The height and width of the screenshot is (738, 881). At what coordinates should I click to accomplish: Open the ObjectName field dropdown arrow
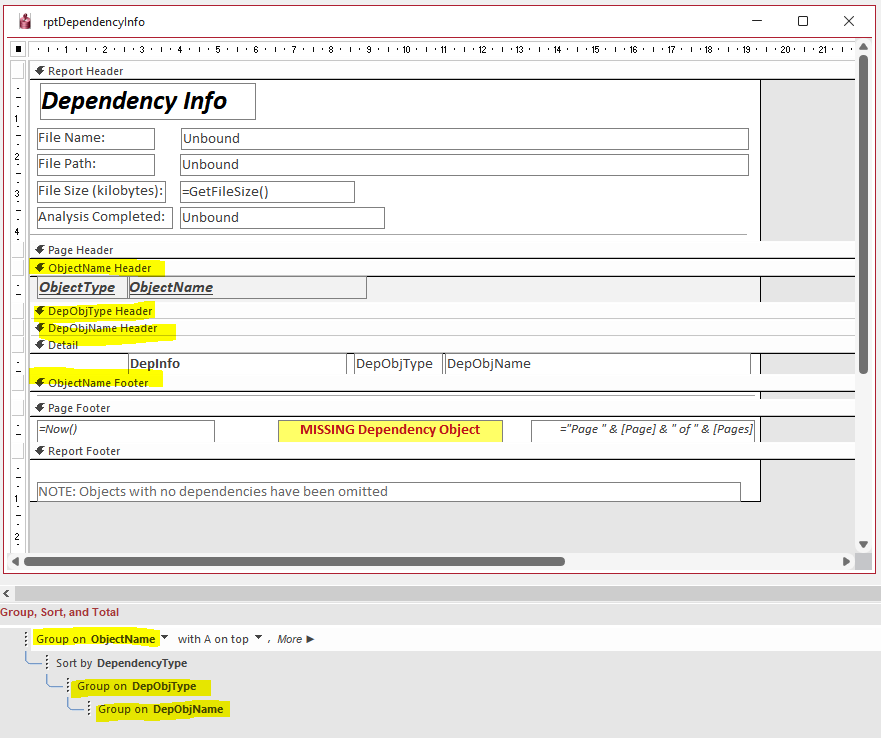click(165, 637)
